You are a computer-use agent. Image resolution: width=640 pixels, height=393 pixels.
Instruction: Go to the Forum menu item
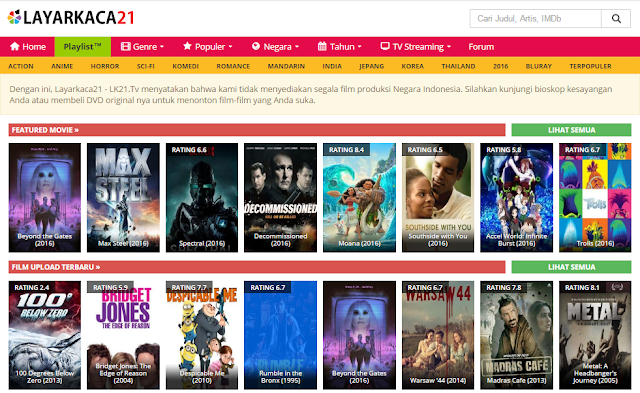(x=481, y=47)
